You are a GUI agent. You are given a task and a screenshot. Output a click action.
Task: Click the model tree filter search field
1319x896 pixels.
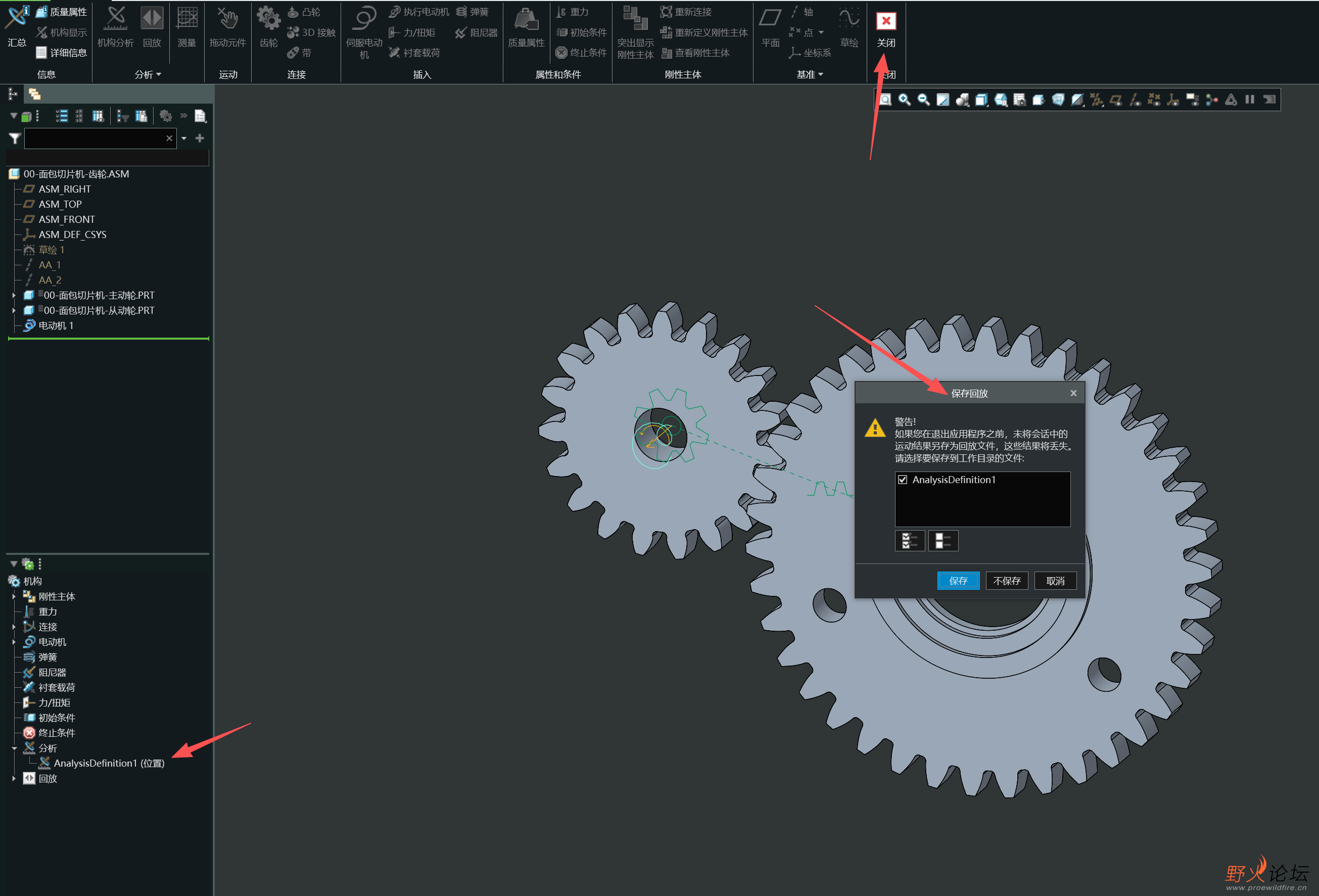[95, 138]
